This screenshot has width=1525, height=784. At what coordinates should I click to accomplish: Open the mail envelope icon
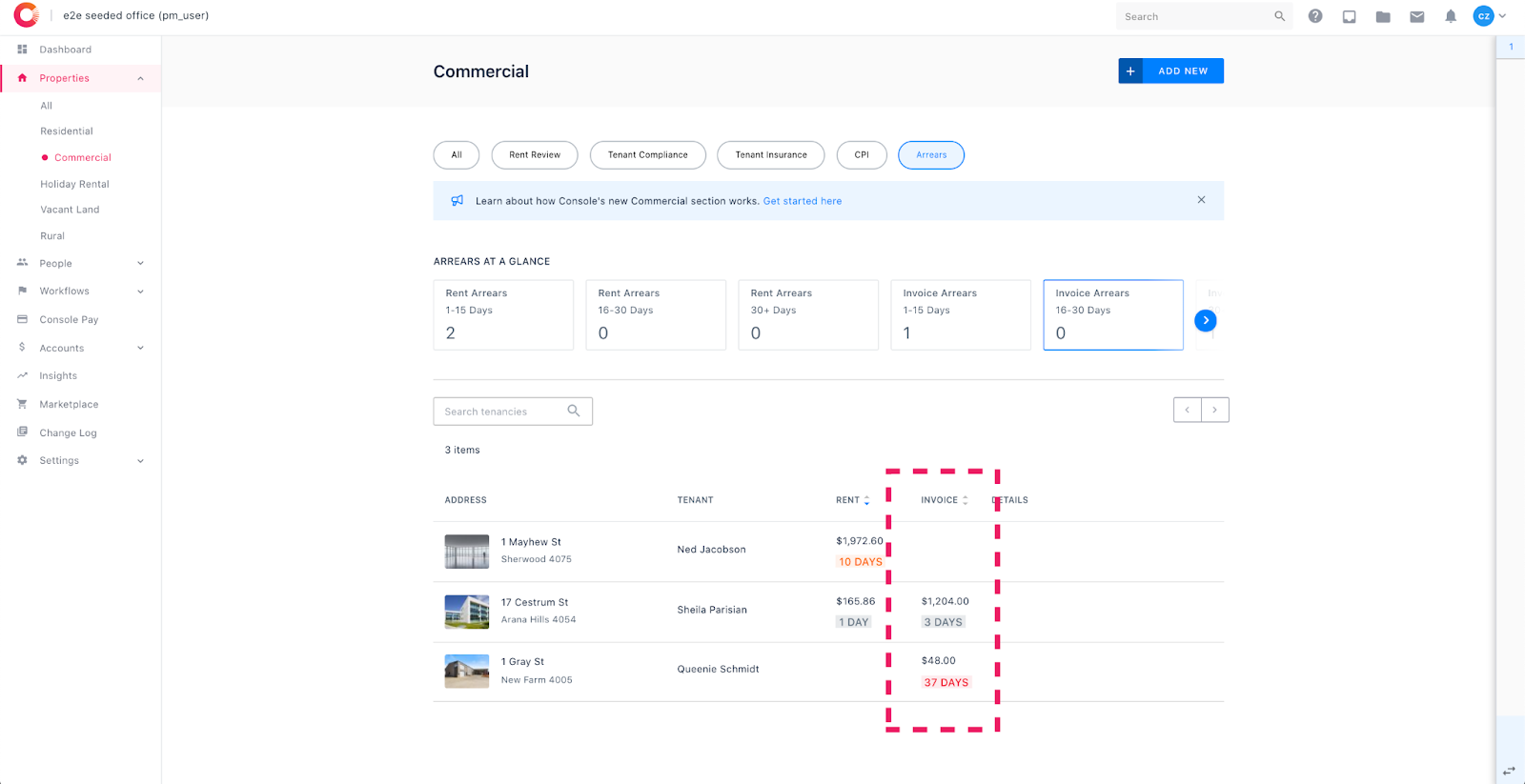(x=1417, y=16)
